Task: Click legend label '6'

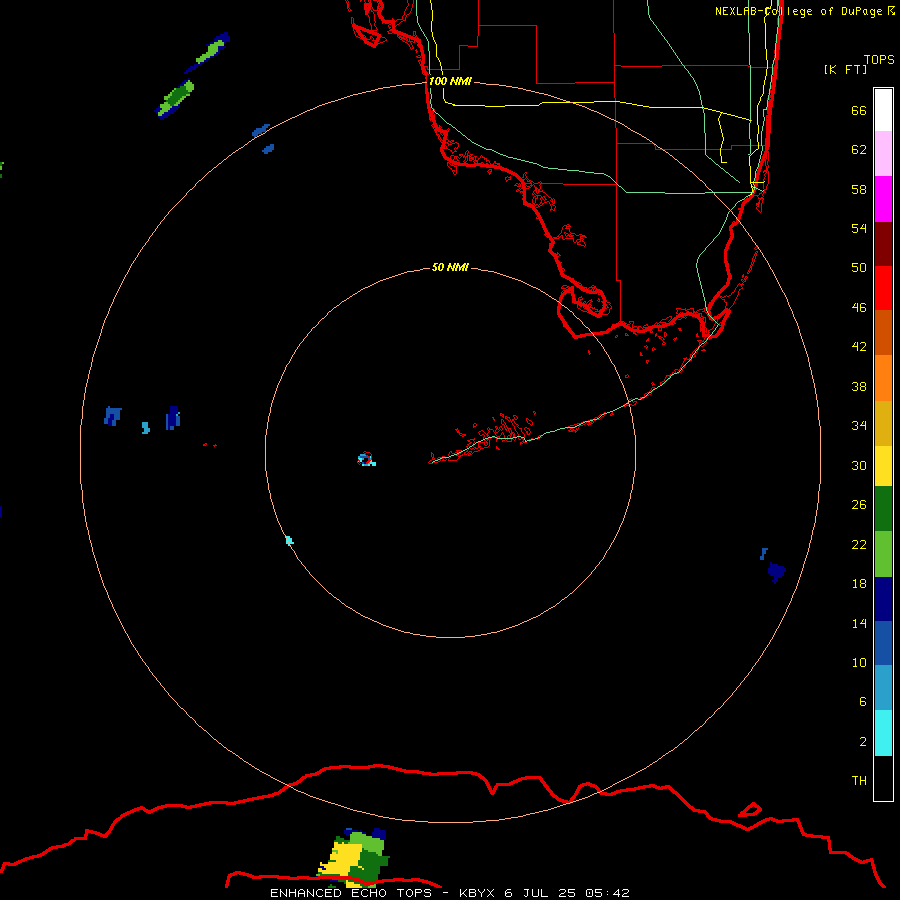Action: pos(863,702)
